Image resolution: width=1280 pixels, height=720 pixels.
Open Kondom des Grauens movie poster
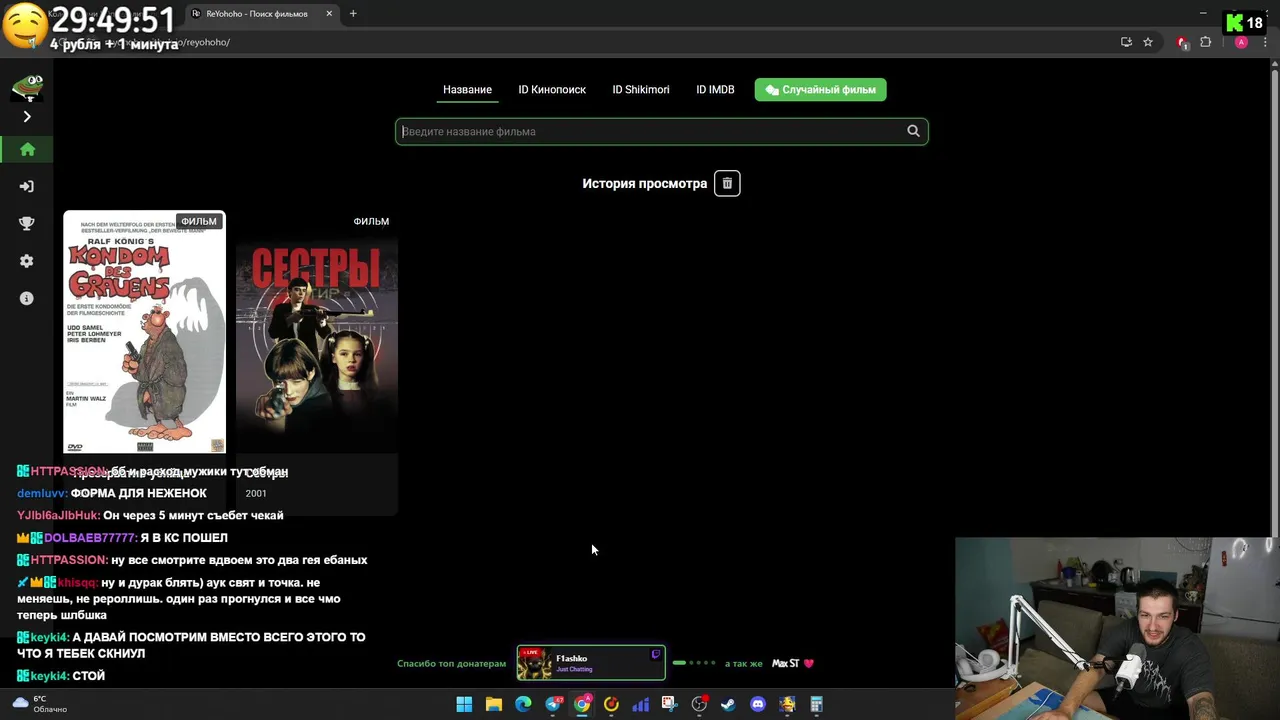(145, 333)
